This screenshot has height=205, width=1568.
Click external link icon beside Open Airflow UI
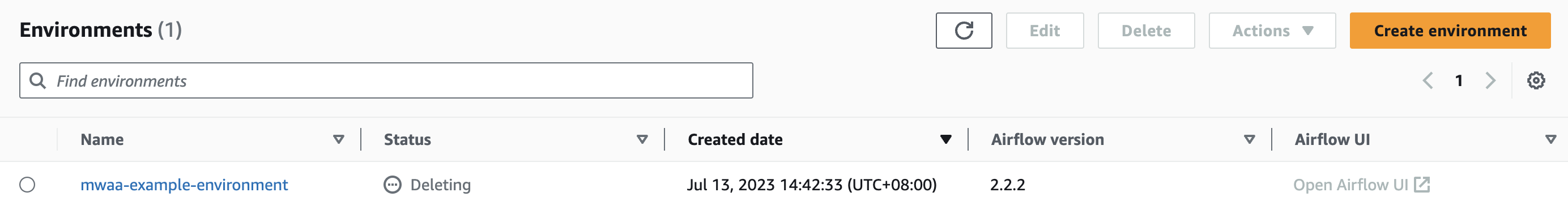point(1421,184)
